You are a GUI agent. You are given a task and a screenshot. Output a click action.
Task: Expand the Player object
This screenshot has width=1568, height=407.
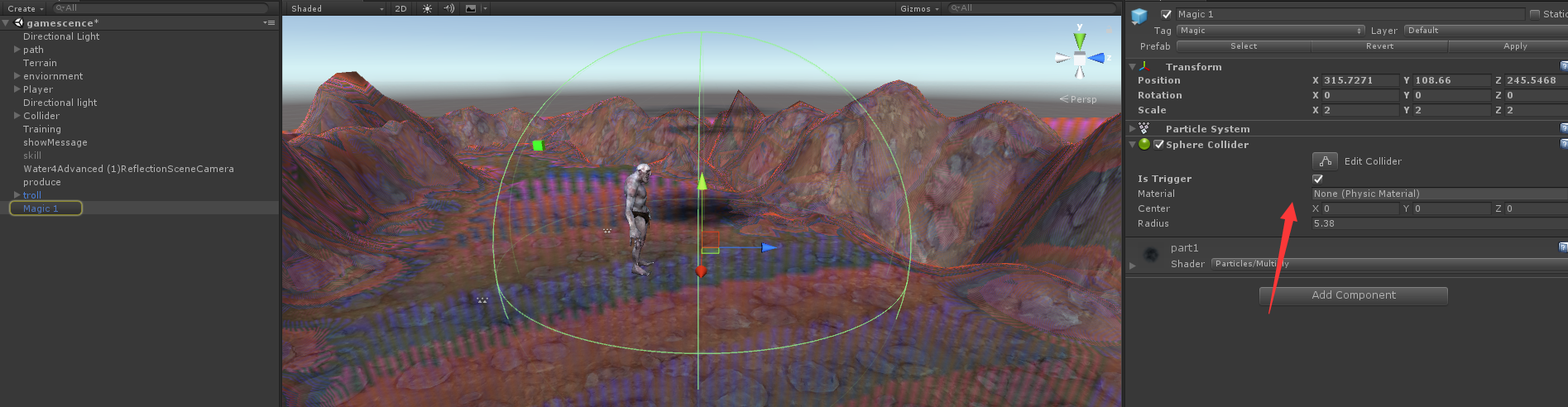point(17,89)
